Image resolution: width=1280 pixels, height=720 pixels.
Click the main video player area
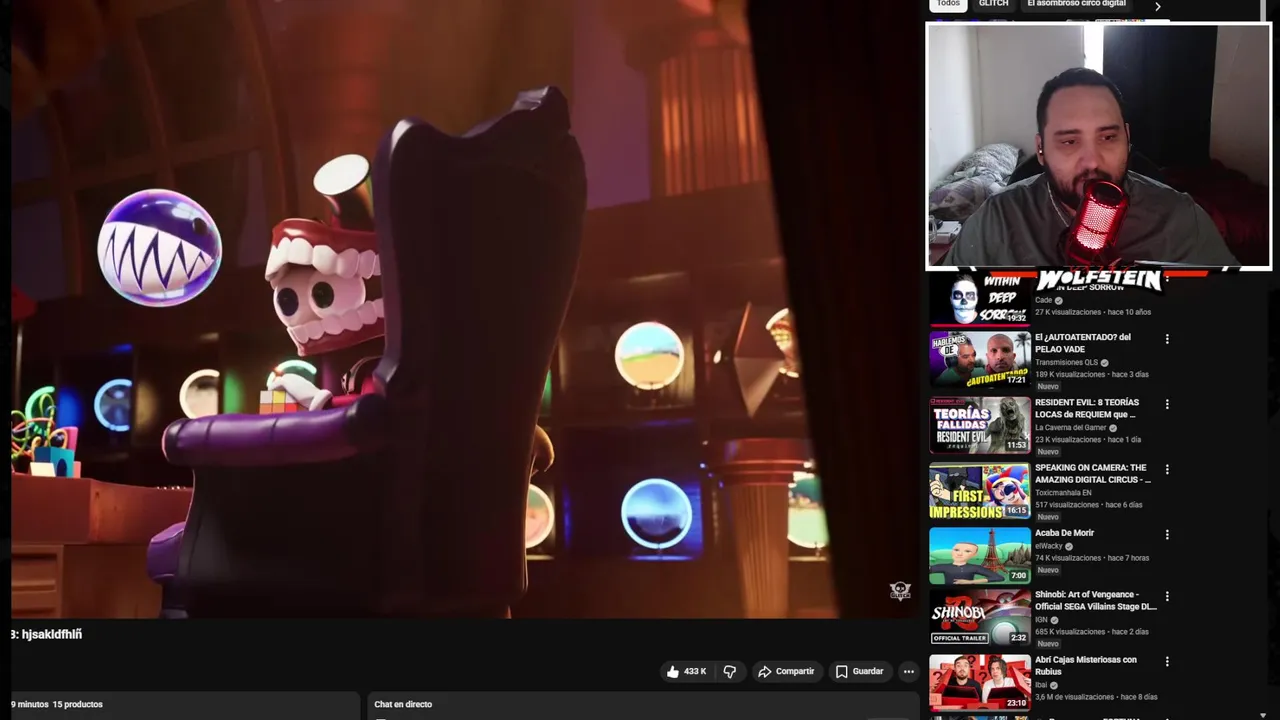pyautogui.click(x=465, y=309)
